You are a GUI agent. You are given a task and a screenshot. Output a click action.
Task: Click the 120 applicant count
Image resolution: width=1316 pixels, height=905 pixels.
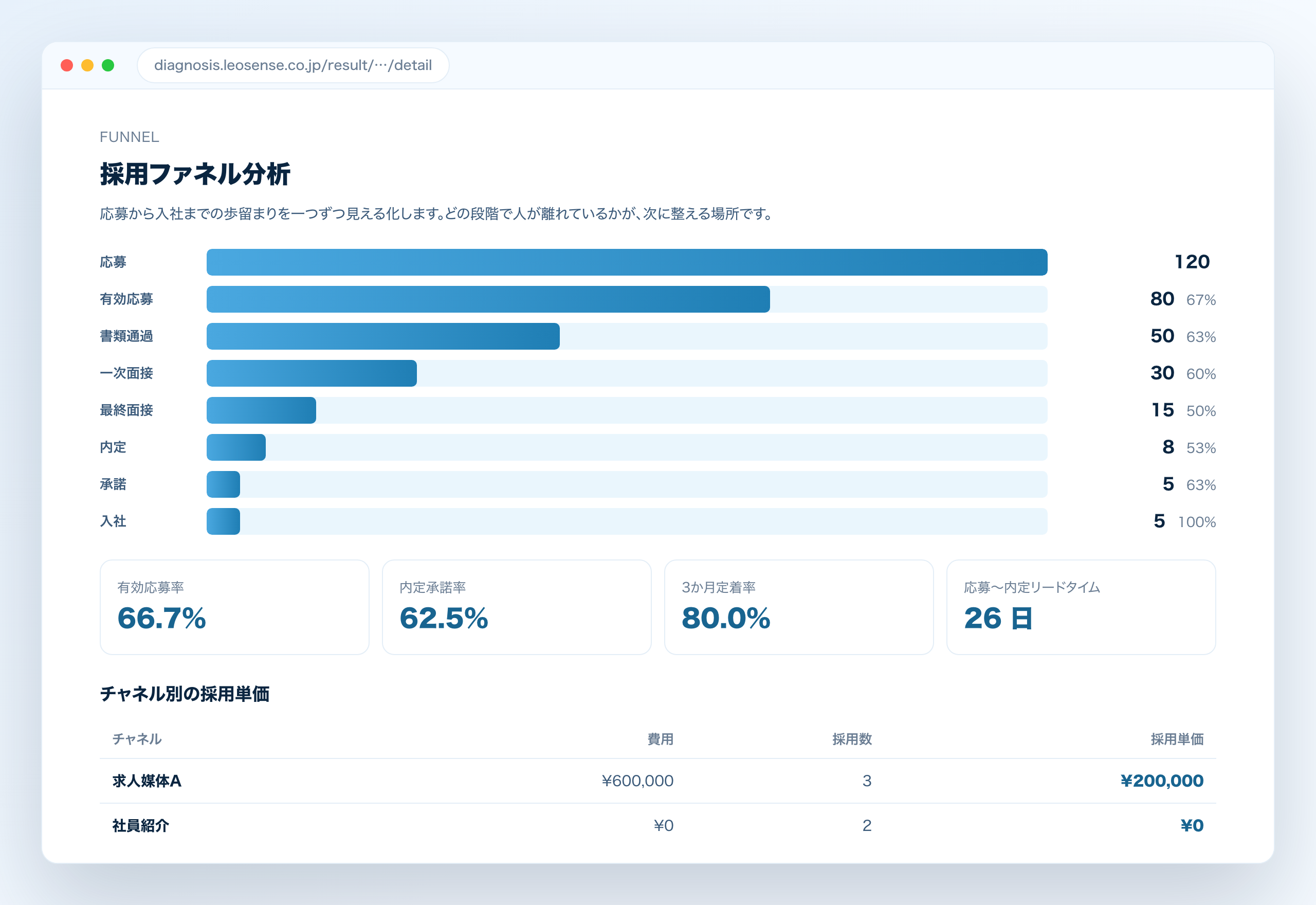tap(1193, 262)
